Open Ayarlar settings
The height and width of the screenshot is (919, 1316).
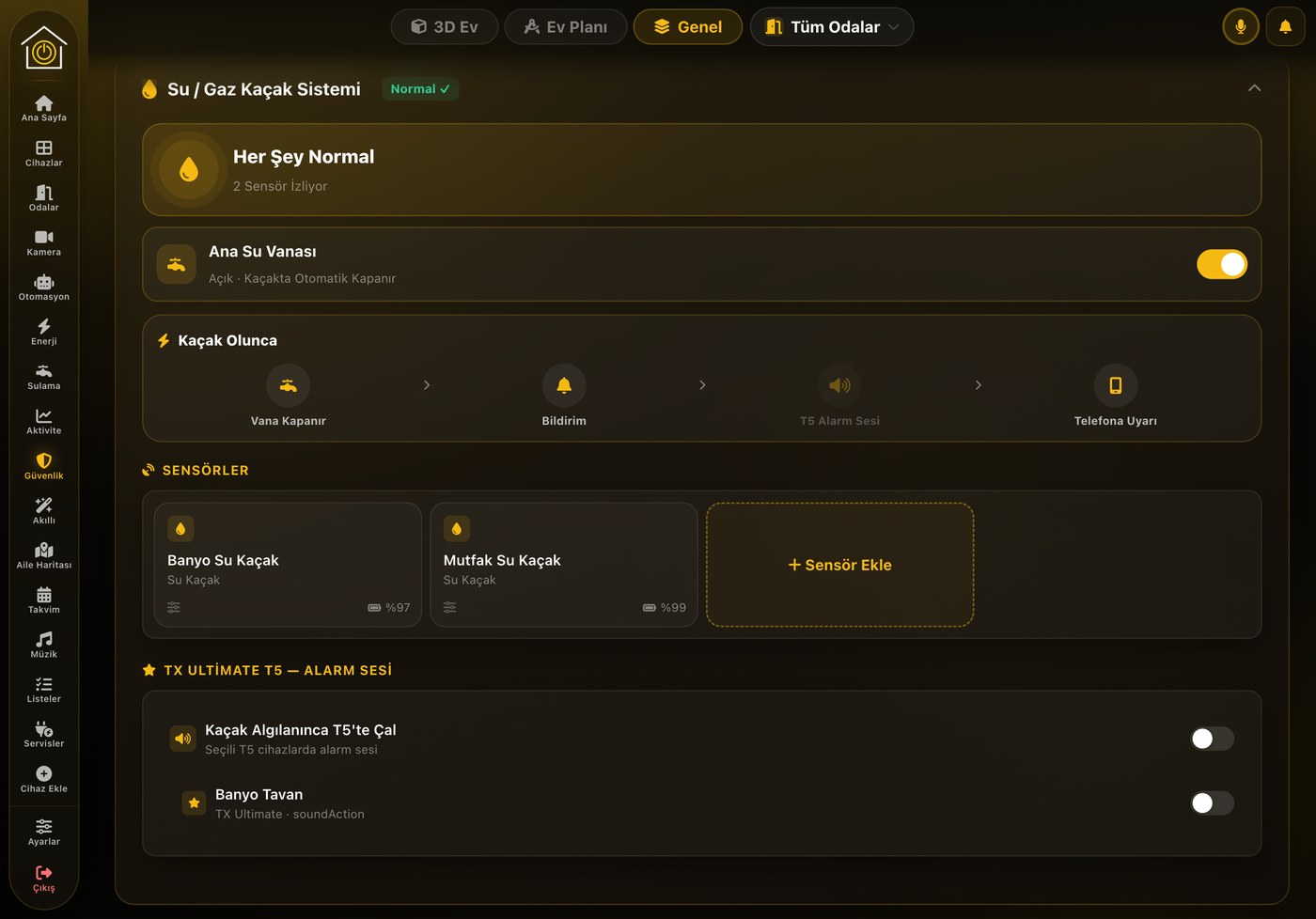43,832
